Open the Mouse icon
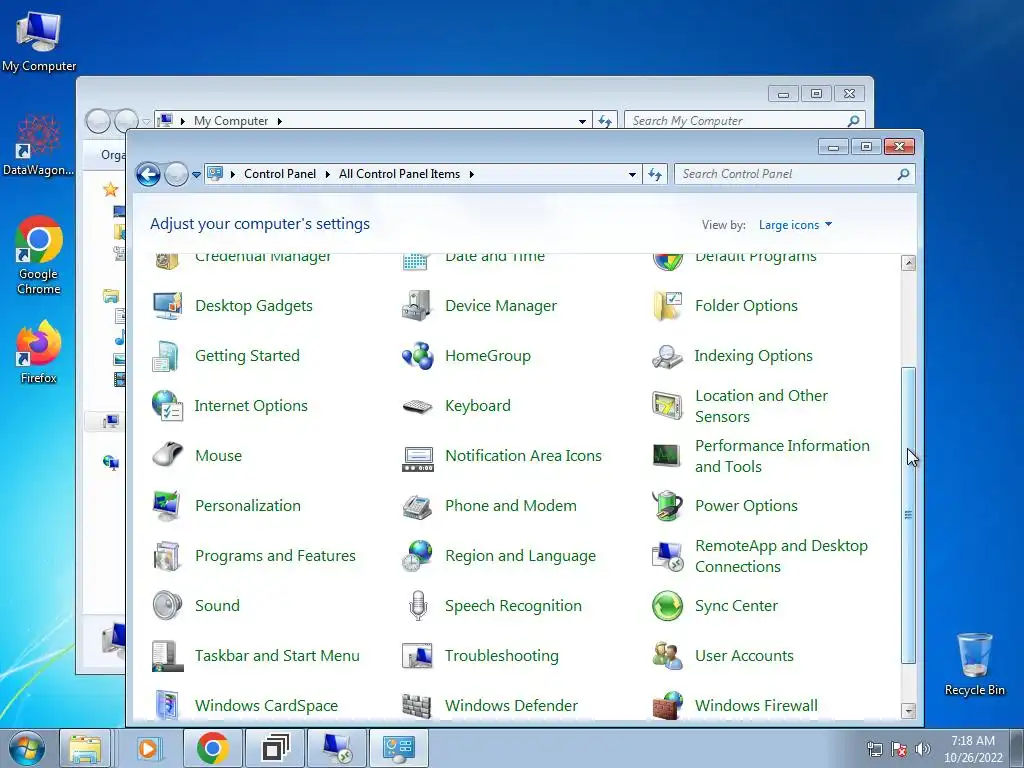Screen dimensions: 1024x768 click(x=167, y=456)
